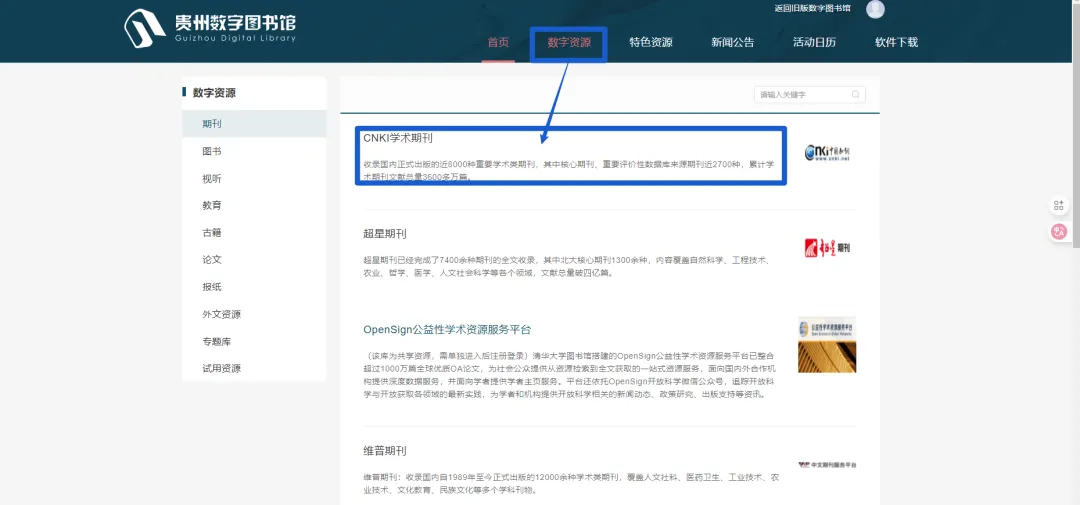Click the search magnifier icon

click(x=855, y=94)
